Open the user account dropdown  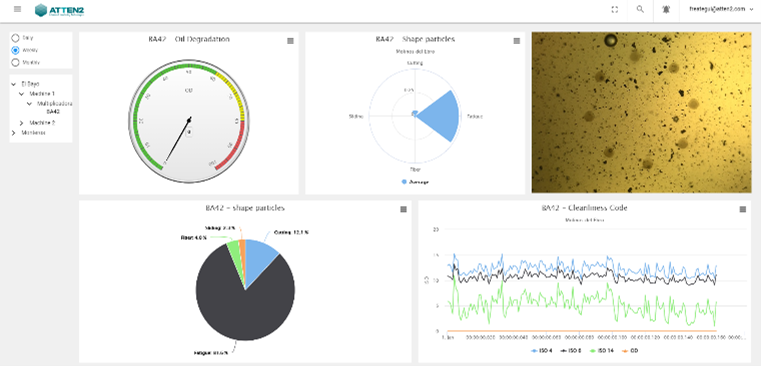tap(721, 9)
